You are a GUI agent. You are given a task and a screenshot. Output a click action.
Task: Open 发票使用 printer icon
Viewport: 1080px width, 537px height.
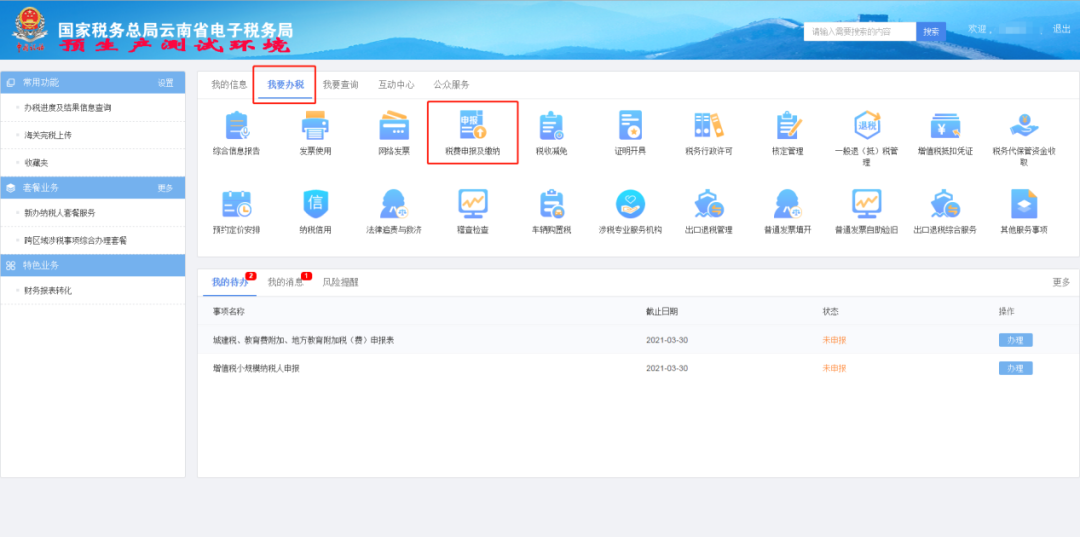[x=315, y=126]
